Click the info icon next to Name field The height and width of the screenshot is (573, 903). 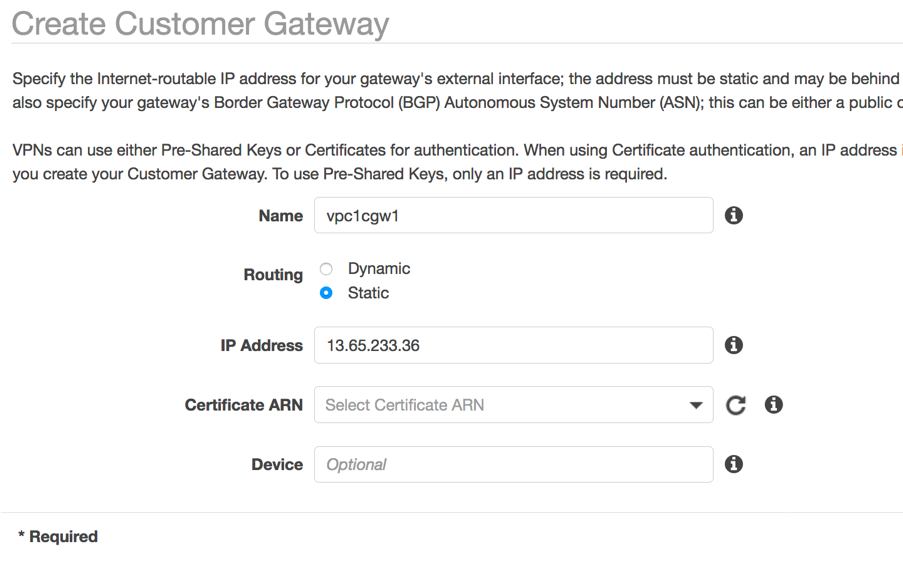pyautogui.click(x=733, y=215)
